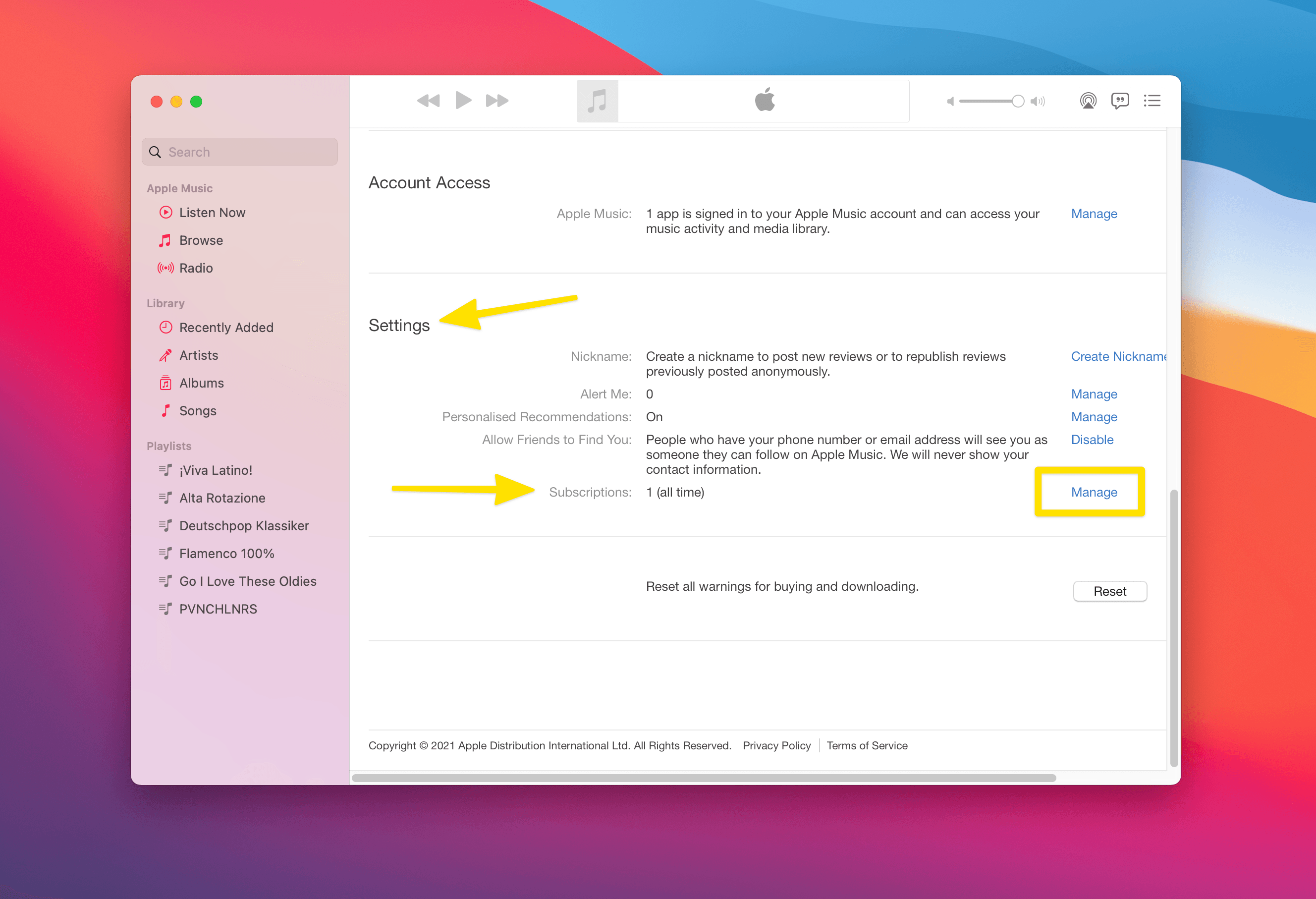Show lyrics with the speech bubble icon
Screen dimensions: 1316x899
point(1119,101)
